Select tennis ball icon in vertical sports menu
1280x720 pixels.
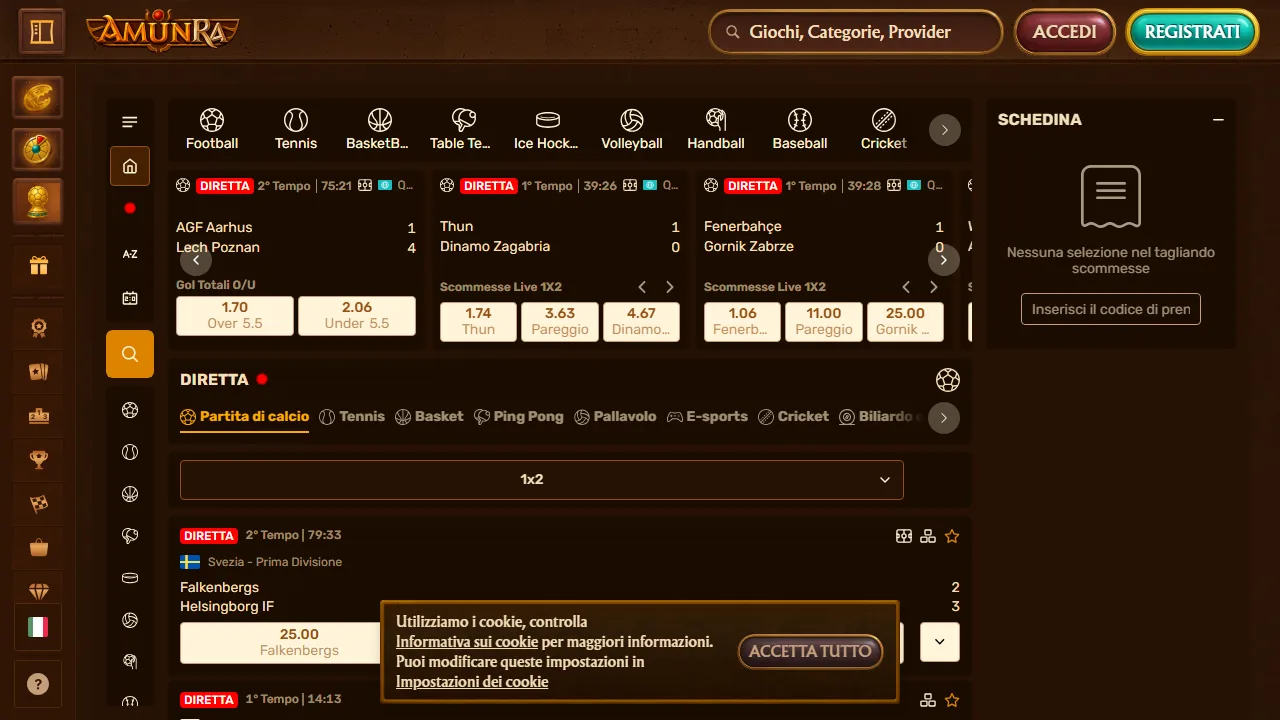[x=130, y=453]
